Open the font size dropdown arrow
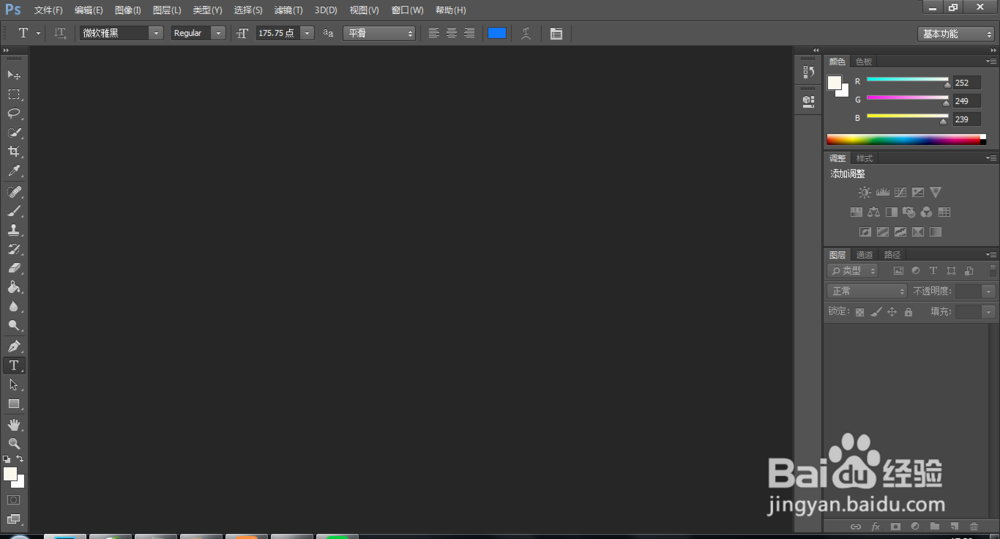1000x539 pixels. 307,33
